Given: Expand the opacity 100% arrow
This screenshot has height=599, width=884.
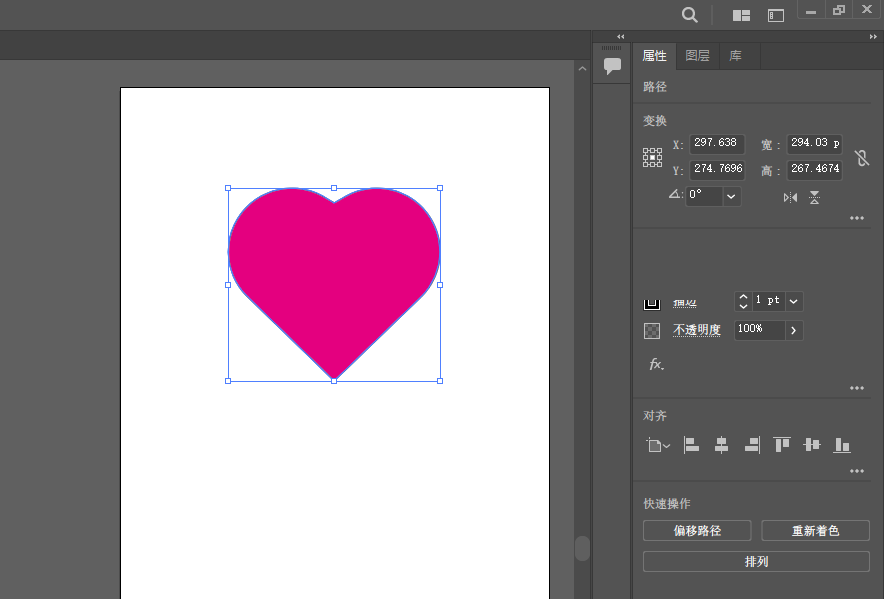Looking at the screenshot, I should (x=794, y=330).
